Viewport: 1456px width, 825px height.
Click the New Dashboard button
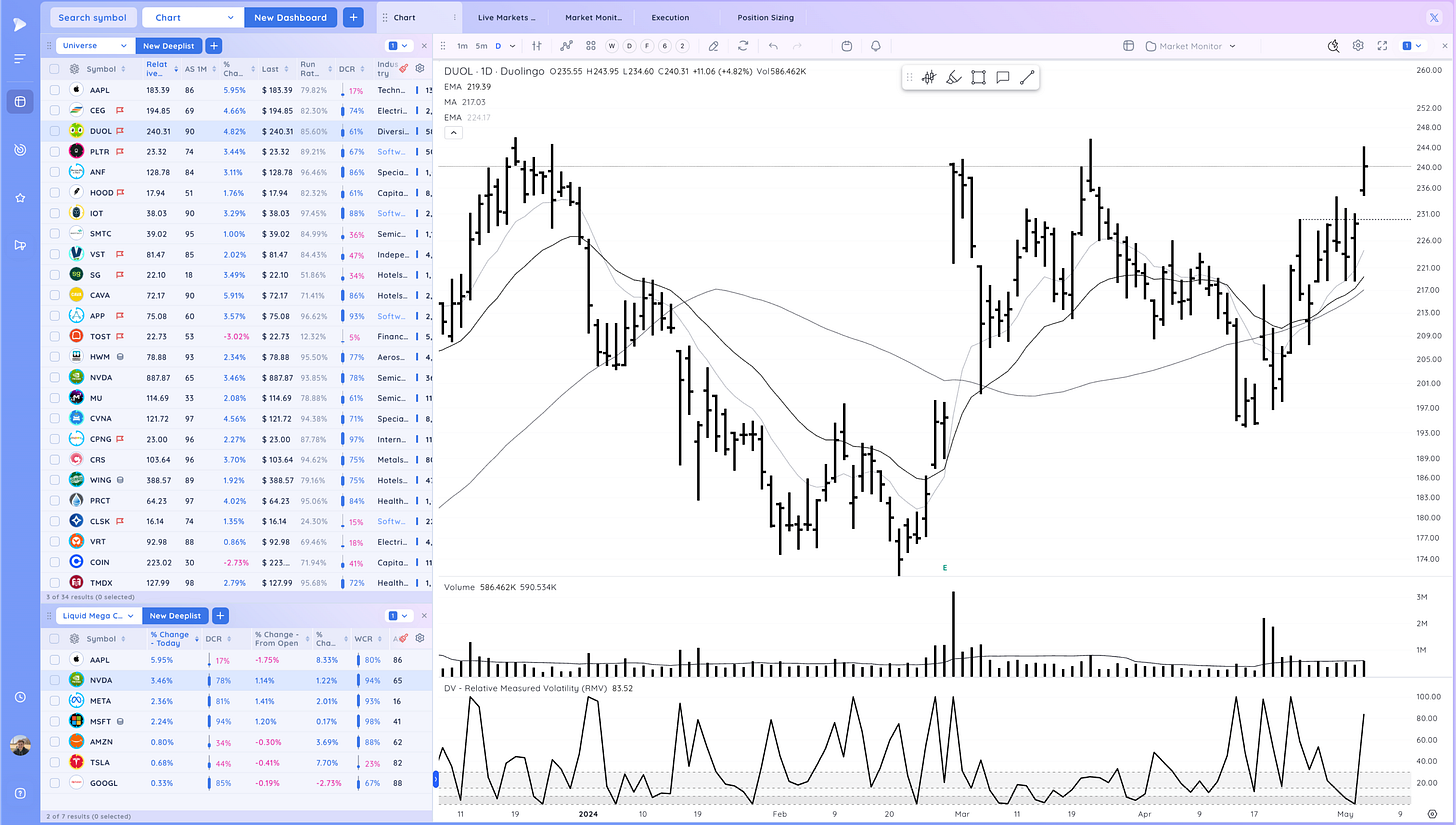pos(290,17)
